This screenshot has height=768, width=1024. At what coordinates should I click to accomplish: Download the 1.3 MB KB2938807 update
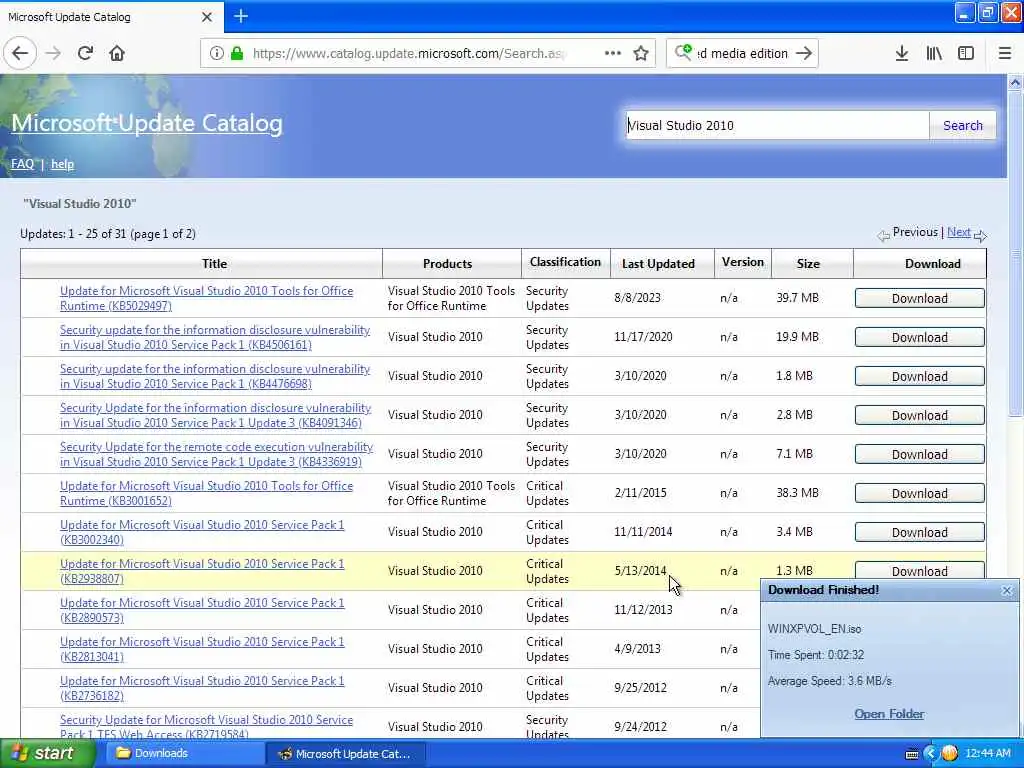[920, 570]
